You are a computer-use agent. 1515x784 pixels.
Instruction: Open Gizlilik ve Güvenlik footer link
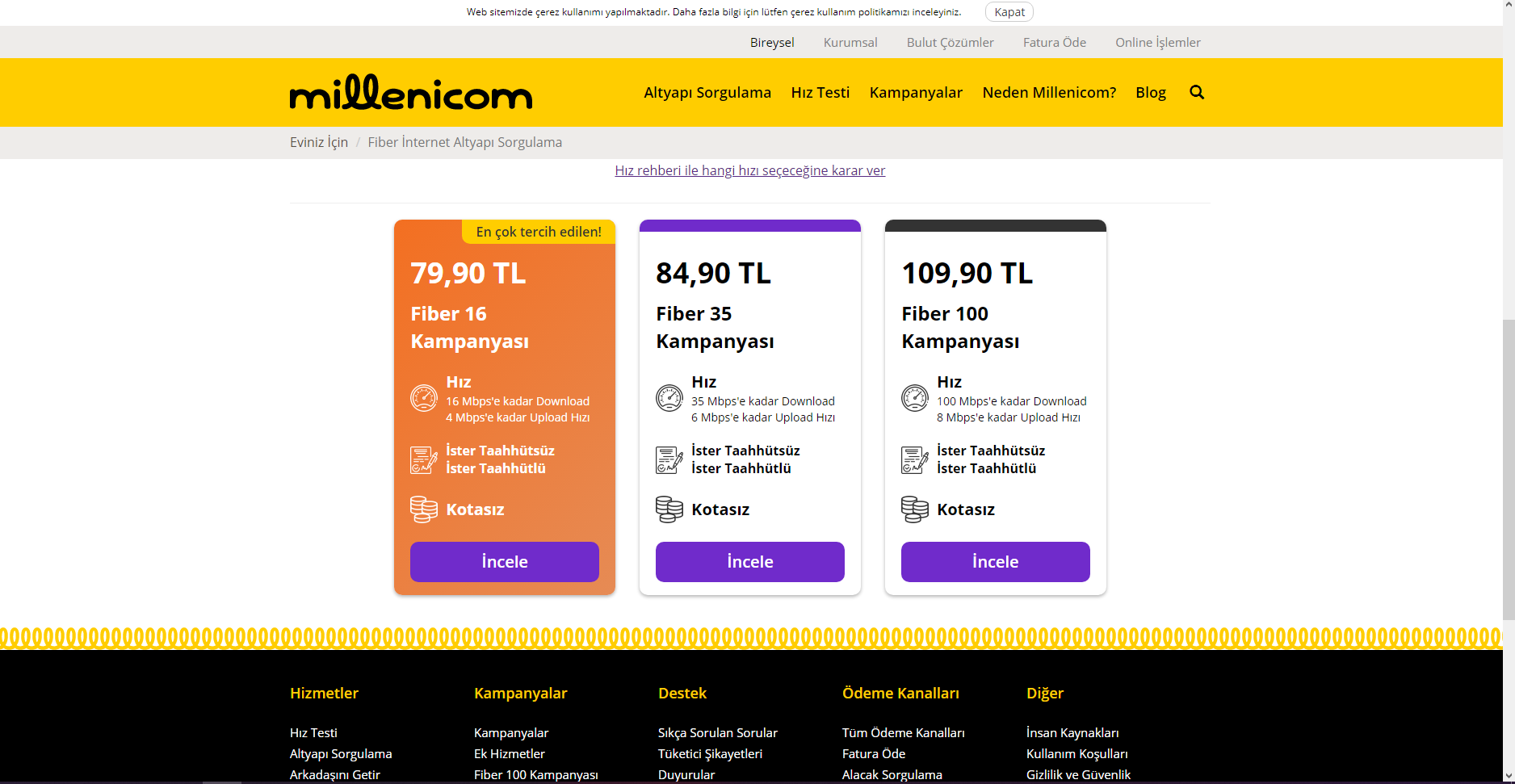click(1078, 774)
